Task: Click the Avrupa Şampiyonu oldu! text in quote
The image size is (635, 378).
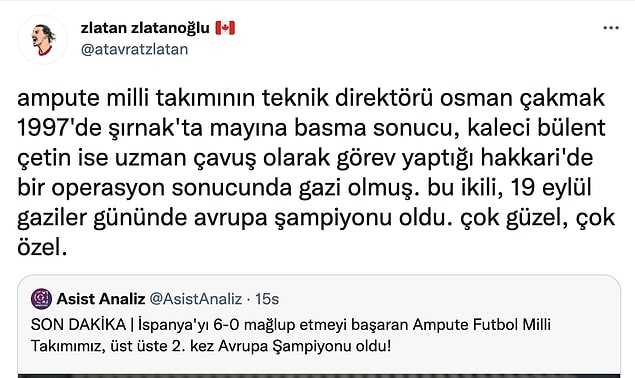Action: click(305, 346)
